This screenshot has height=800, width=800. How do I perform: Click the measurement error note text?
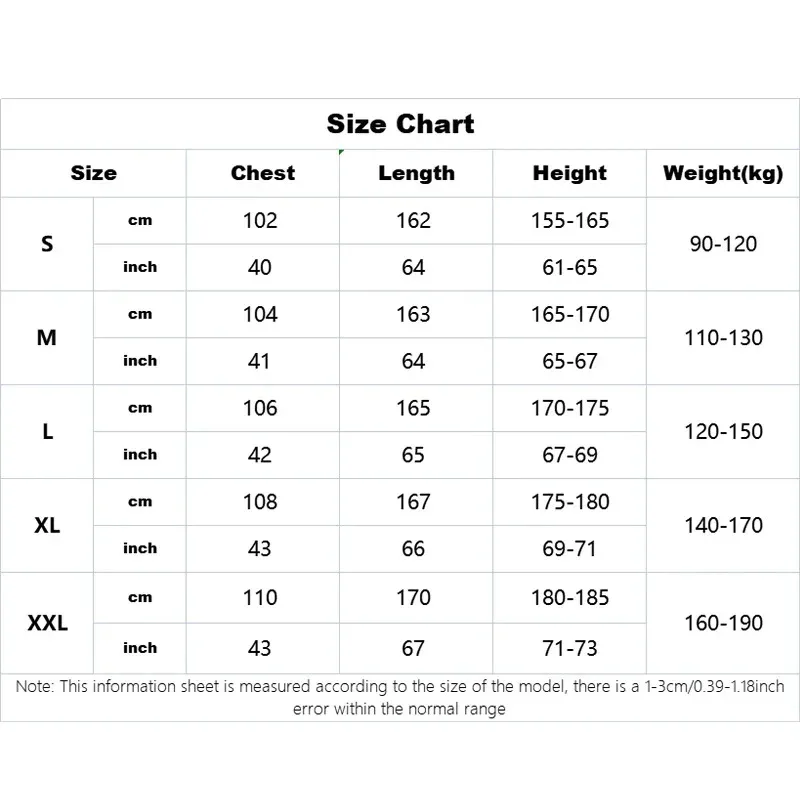pos(400,698)
